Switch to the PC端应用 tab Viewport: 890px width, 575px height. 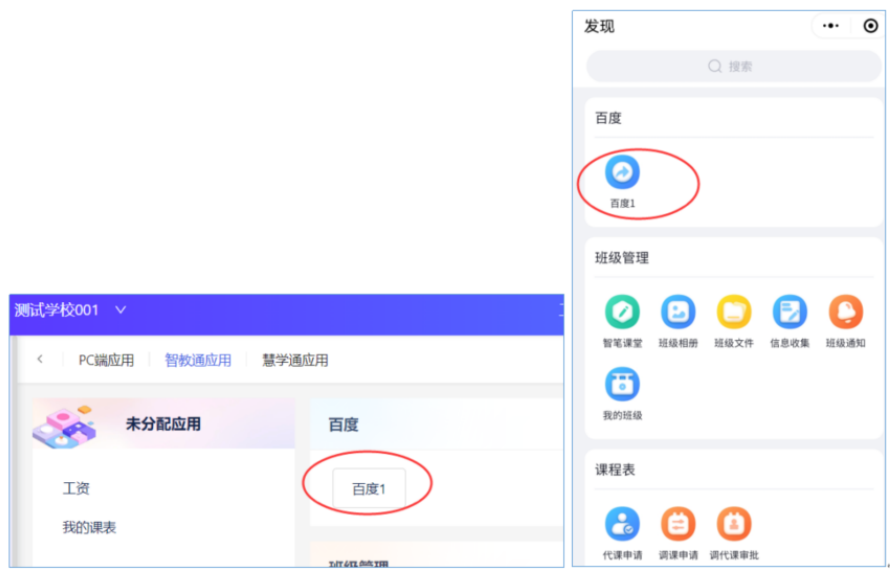point(106,360)
